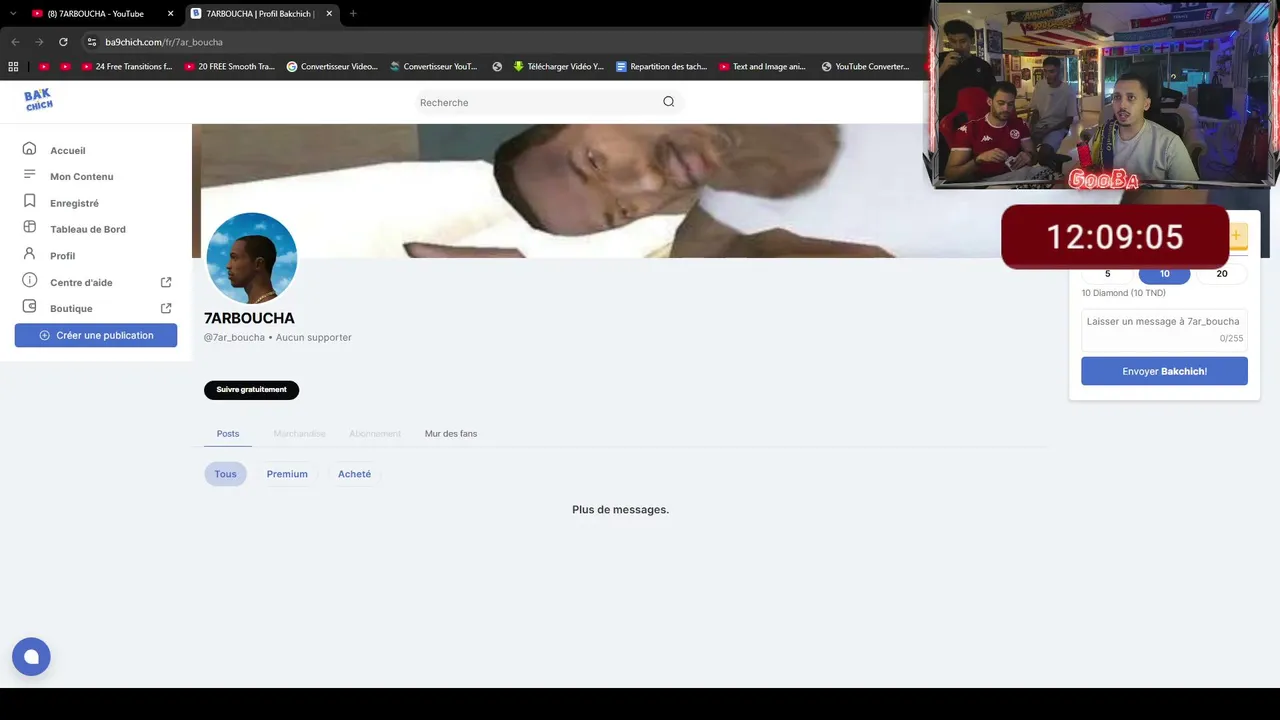The width and height of the screenshot is (1280, 720).
Task: Open Centre d'aide sidebar link
Action: 81,282
